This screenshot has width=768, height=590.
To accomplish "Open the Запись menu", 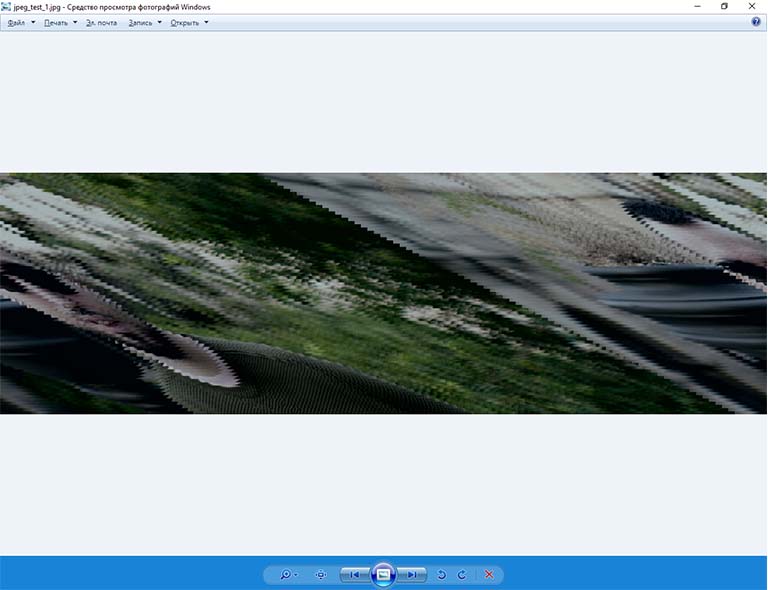I will pos(141,22).
